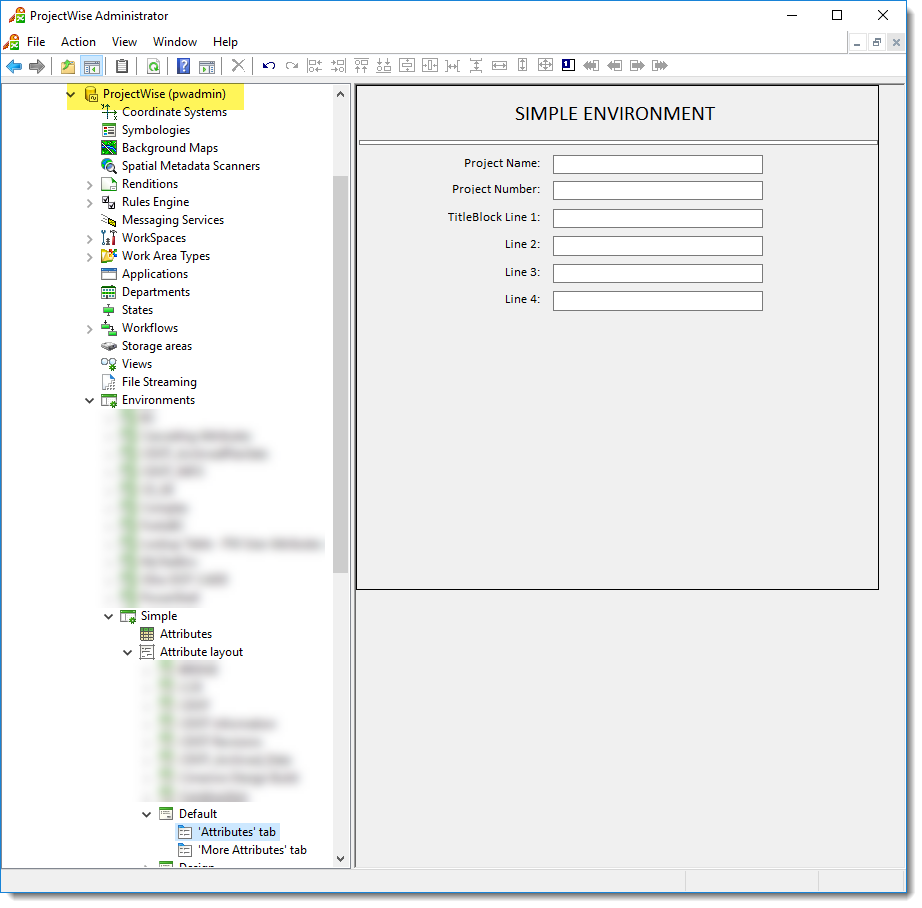Click the TitleBlock Line 1 input field
This screenshot has width=922, height=908.
pyautogui.click(x=657, y=218)
